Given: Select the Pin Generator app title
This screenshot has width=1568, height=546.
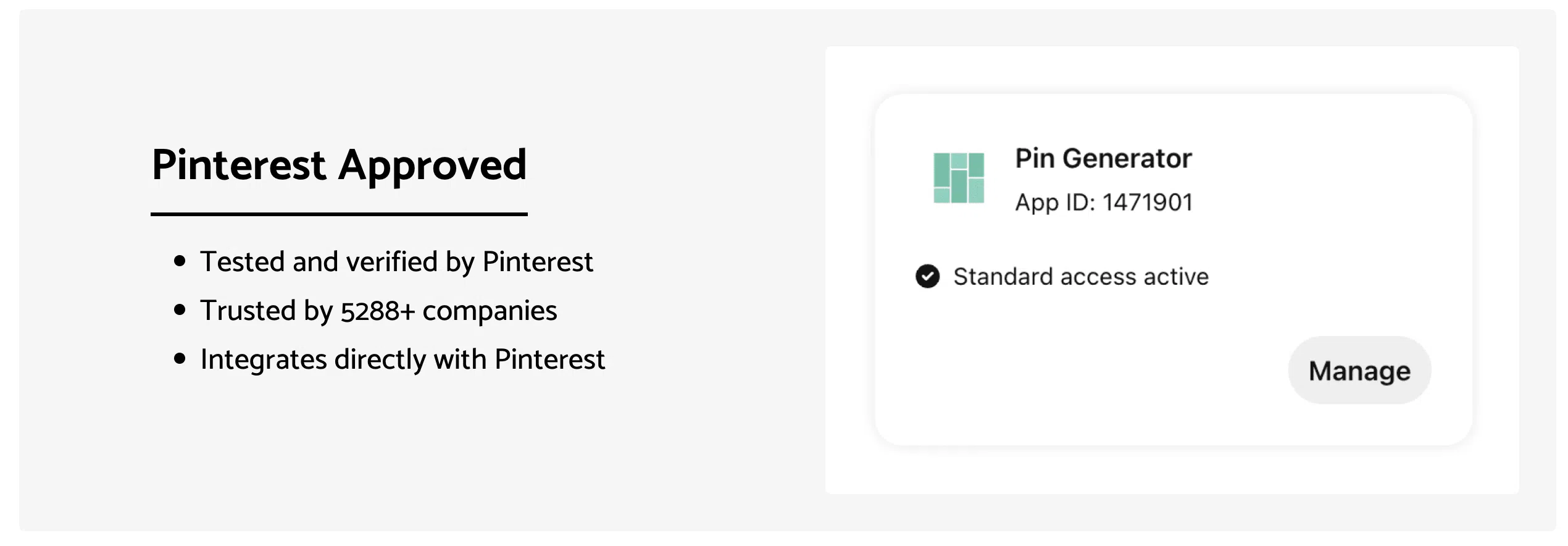Looking at the screenshot, I should (x=1103, y=159).
